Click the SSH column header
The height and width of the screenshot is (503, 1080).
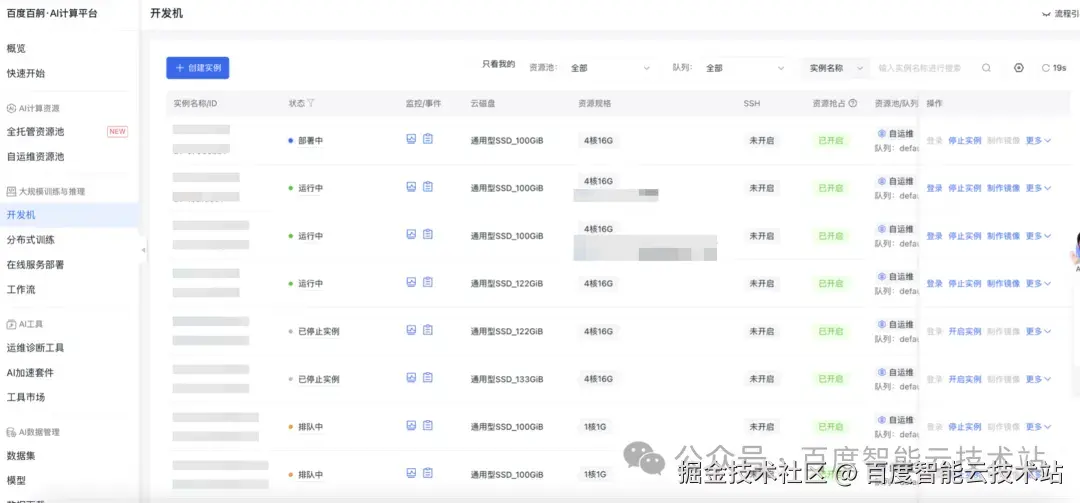point(751,103)
